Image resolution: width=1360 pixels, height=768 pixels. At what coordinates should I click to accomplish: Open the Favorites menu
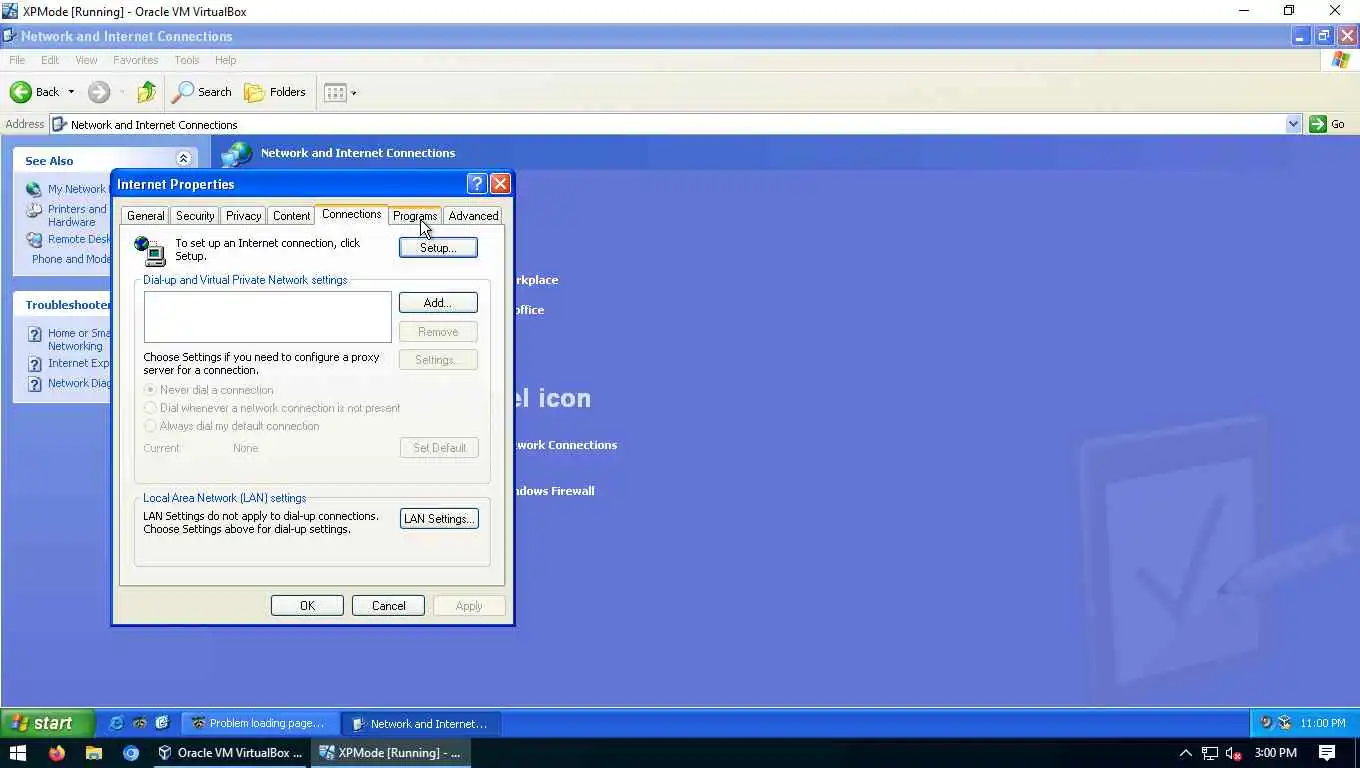136,60
